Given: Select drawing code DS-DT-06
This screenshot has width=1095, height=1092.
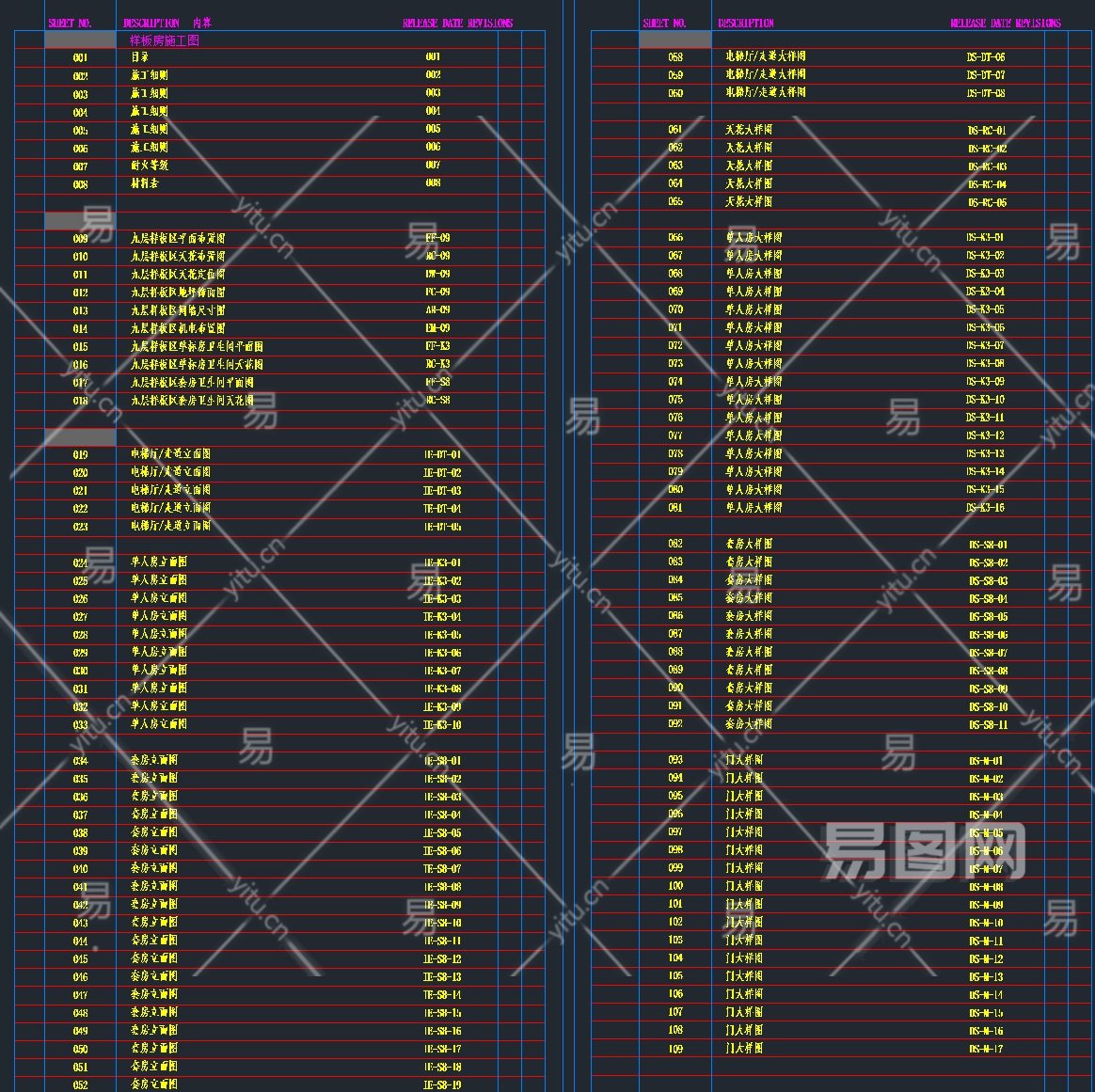Looking at the screenshot, I should click(x=986, y=57).
